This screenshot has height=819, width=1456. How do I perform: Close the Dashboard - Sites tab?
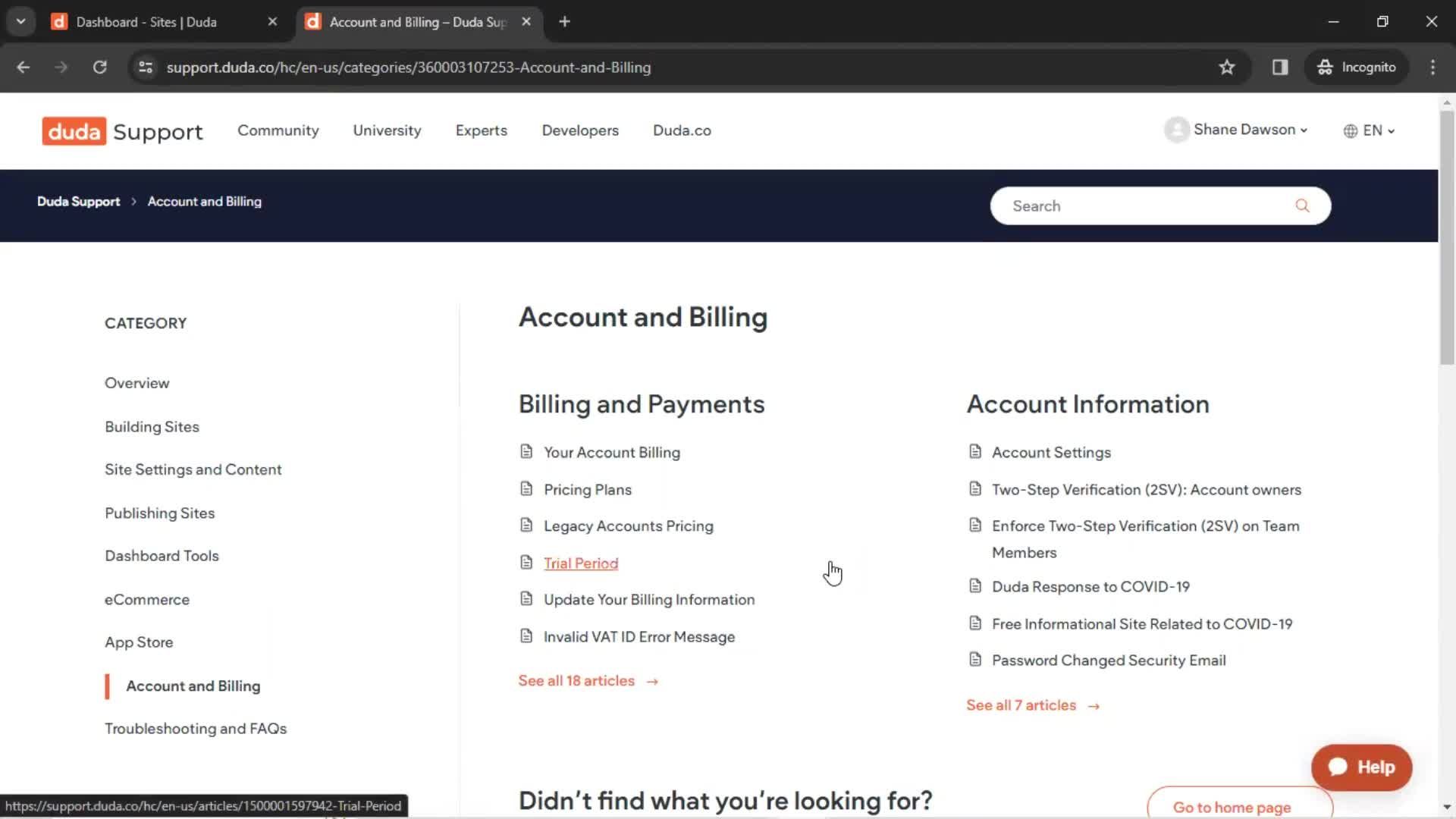272,22
